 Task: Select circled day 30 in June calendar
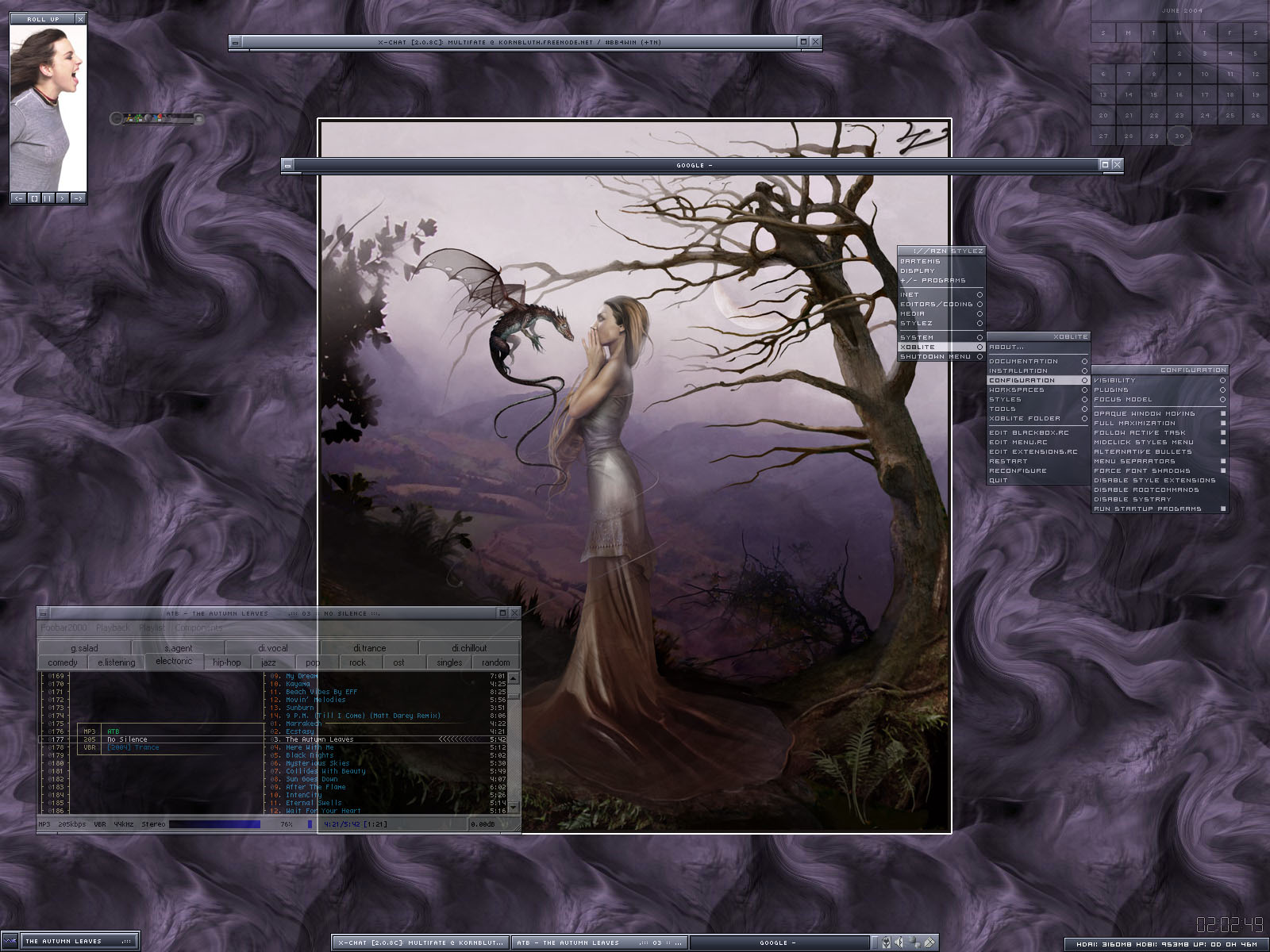(1179, 136)
